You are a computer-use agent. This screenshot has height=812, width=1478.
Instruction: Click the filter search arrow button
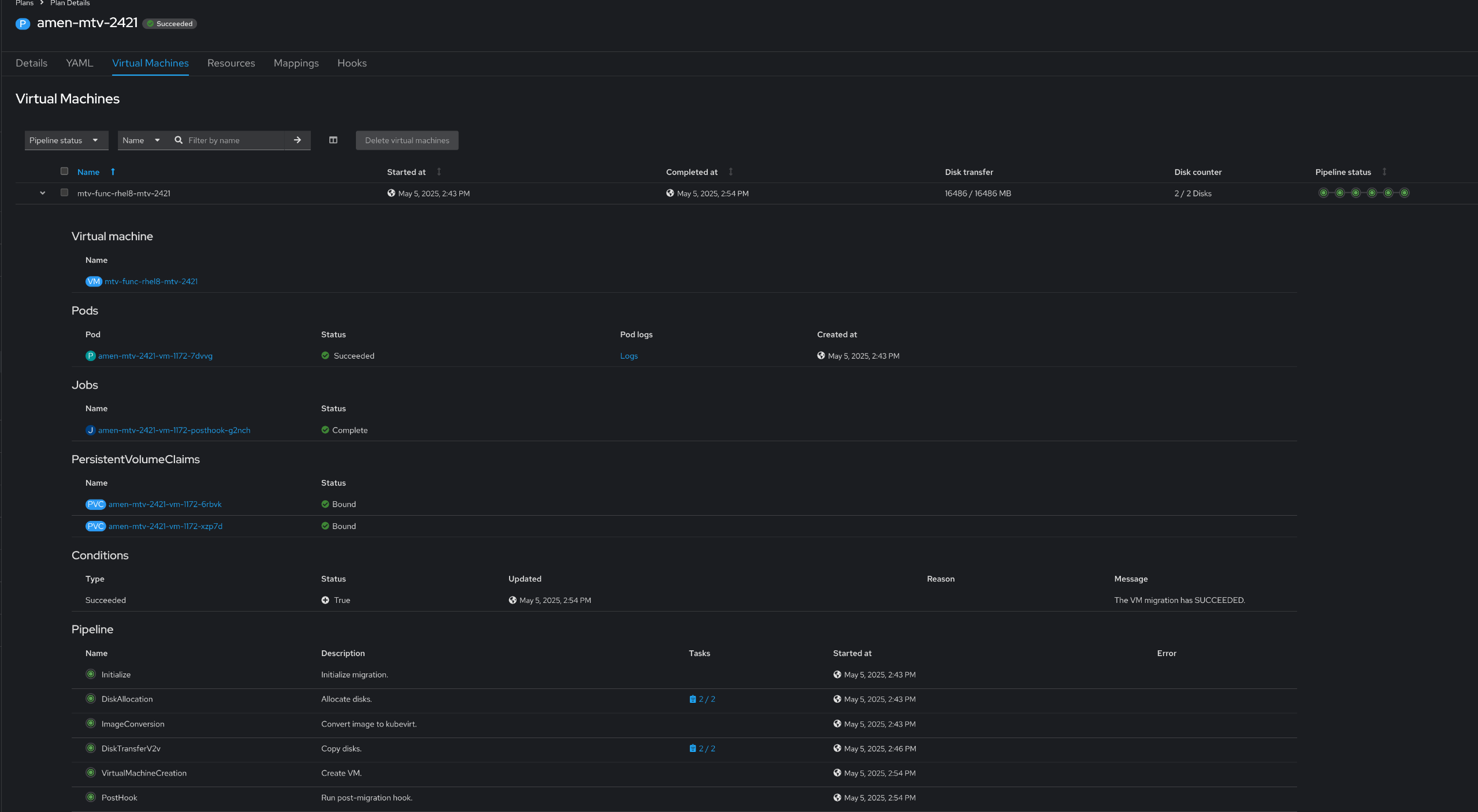pyautogui.click(x=298, y=140)
